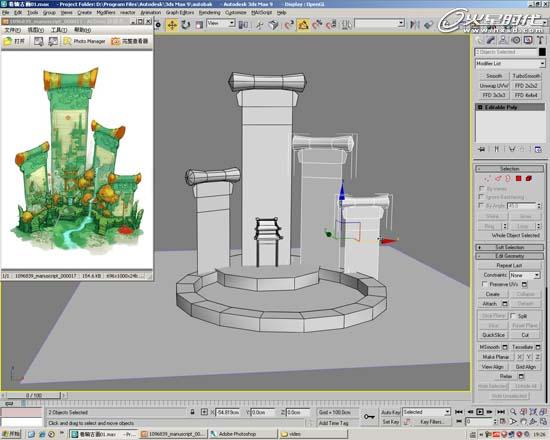This screenshot has height=440, width=550.
Task: Toggle the highlighted Angle Snap icon
Action: tap(303, 25)
